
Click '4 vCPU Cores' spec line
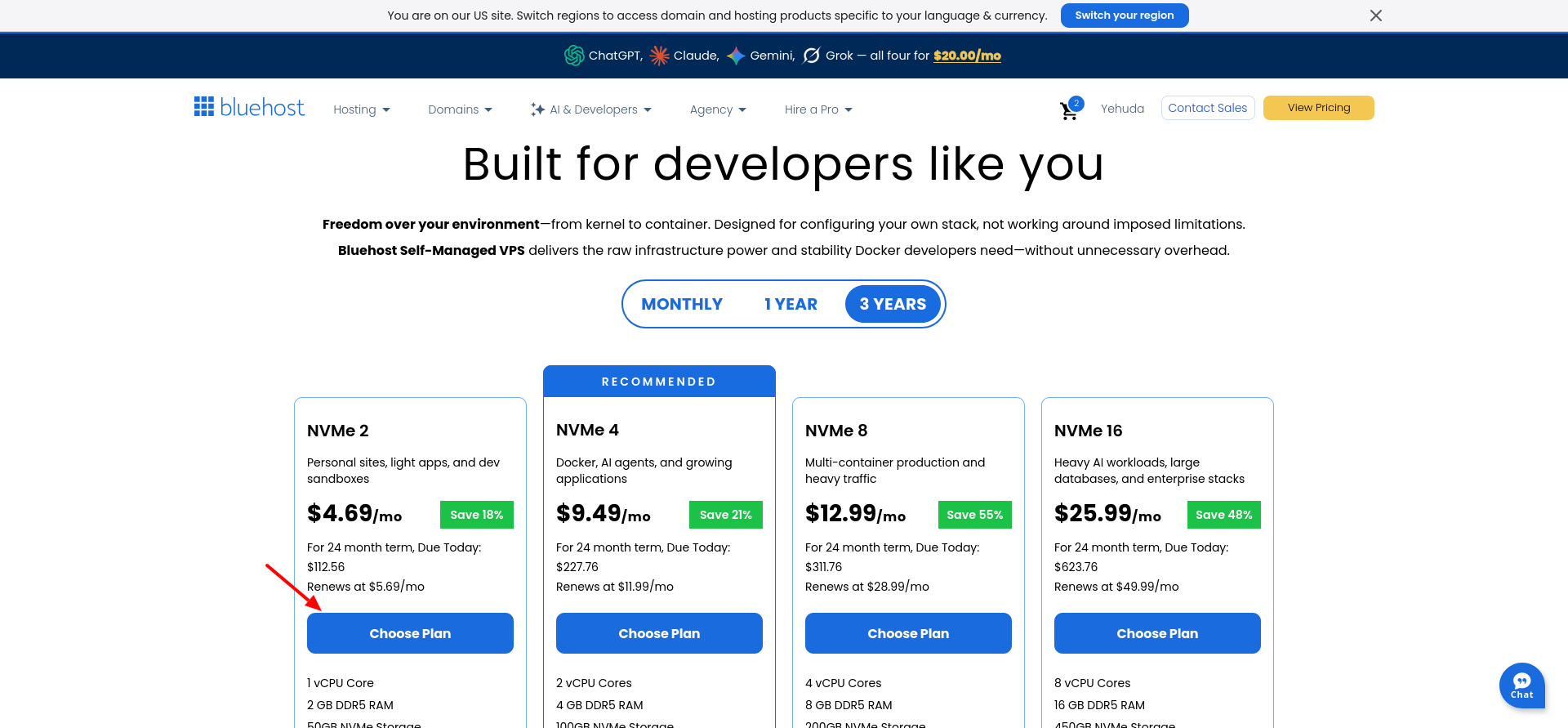tap(844, 683)
